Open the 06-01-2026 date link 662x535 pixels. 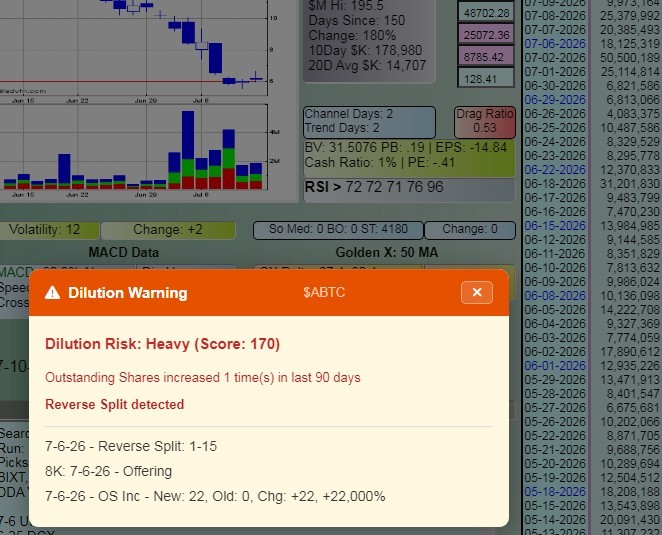(555, 366)
